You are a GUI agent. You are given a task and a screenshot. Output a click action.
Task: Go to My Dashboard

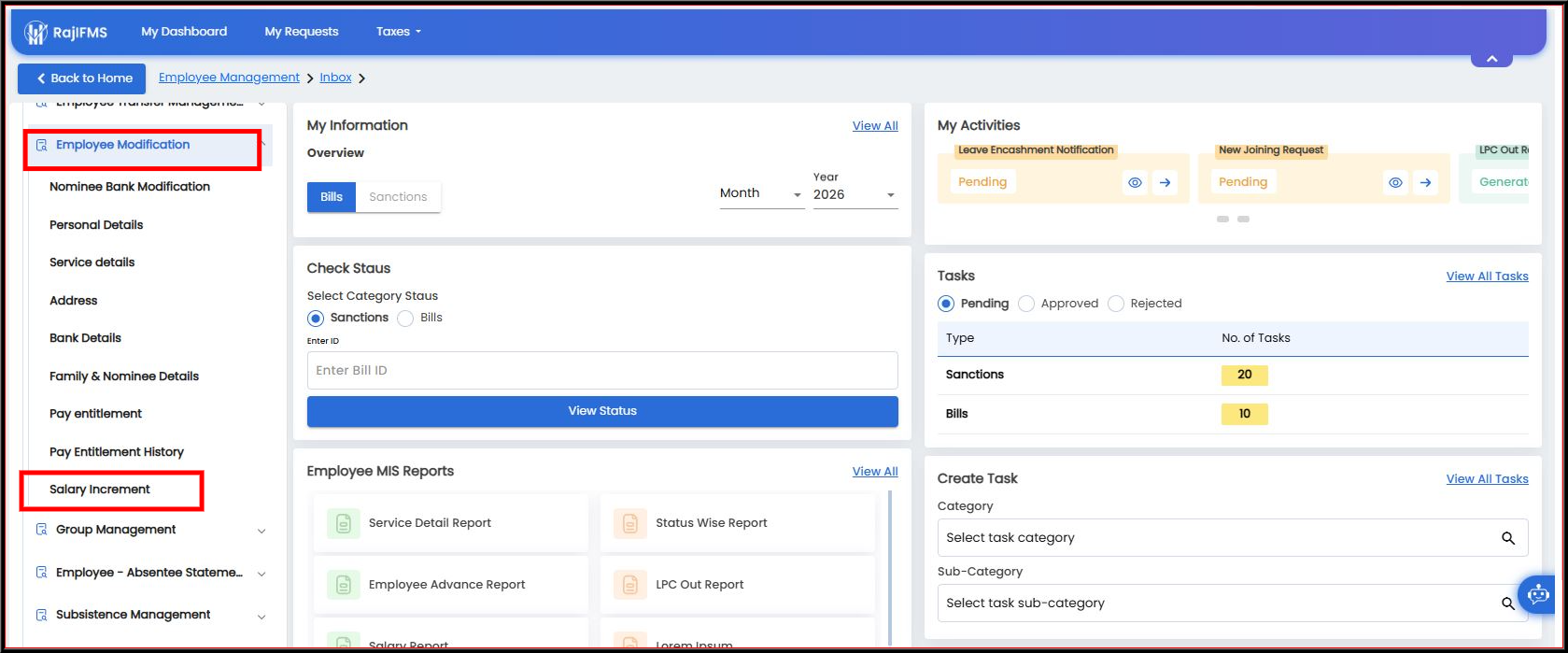coord(184,32)
